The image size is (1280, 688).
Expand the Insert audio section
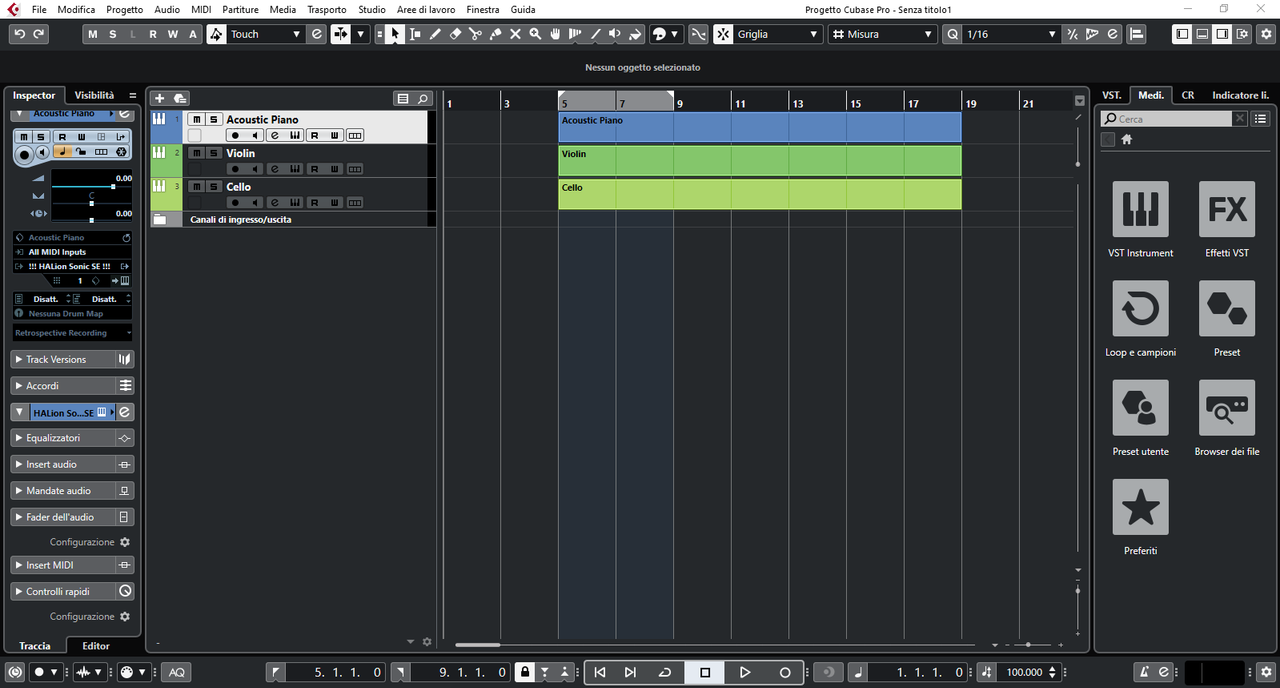pos(72,464)
